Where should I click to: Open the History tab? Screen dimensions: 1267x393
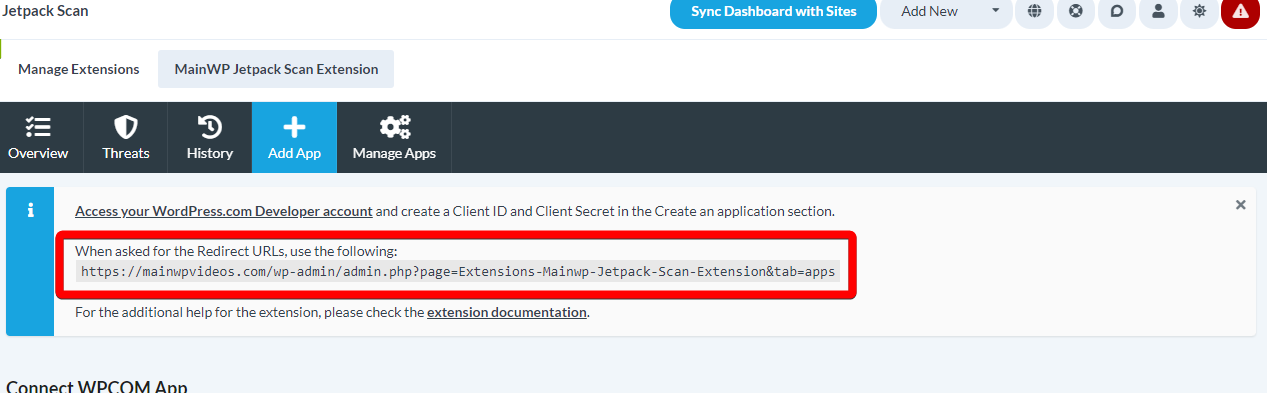pos(210,137)
